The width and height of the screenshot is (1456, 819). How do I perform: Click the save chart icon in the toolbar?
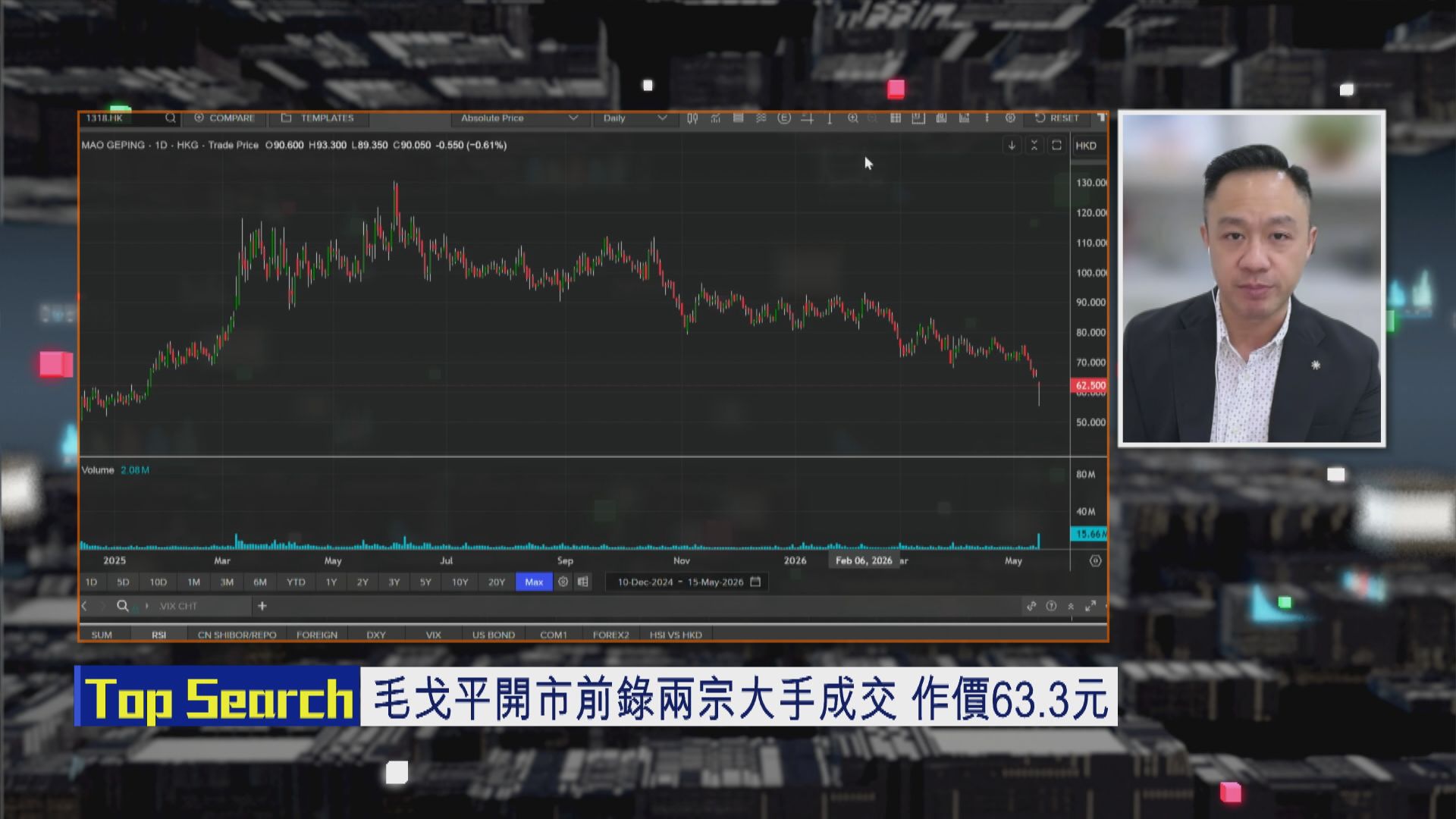(918, 118)
